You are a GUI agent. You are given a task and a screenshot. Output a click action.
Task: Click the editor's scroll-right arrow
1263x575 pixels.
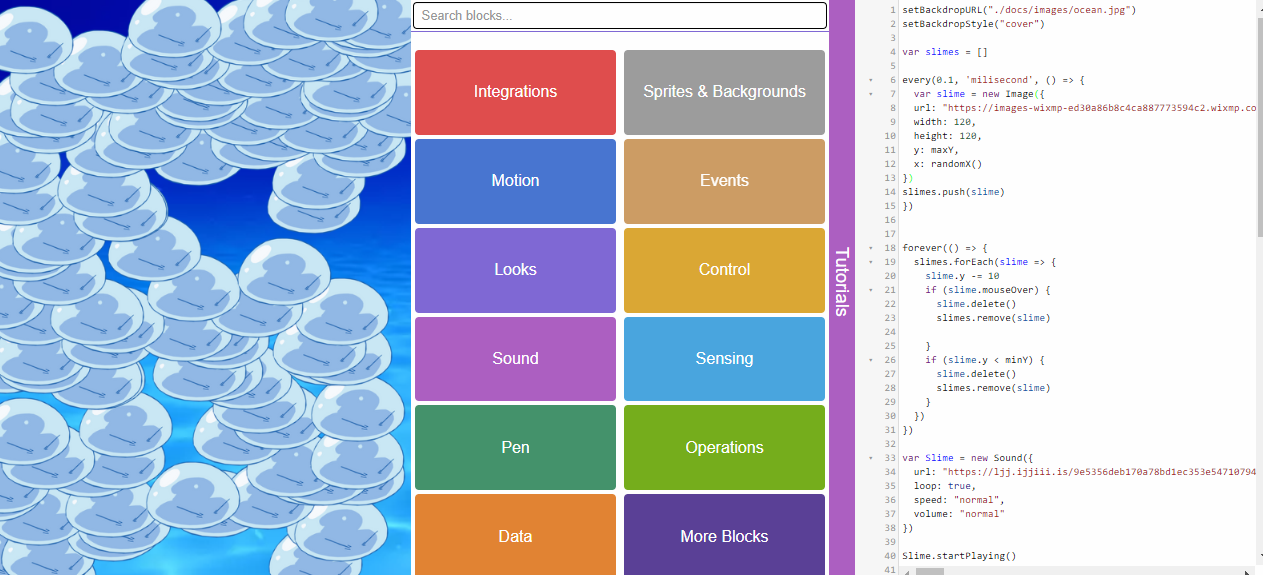point(1248,571)
